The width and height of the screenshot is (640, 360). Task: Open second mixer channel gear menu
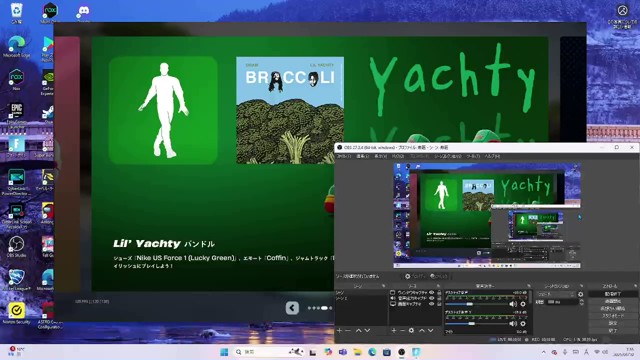pyautogui.click(x=523, y=323)
